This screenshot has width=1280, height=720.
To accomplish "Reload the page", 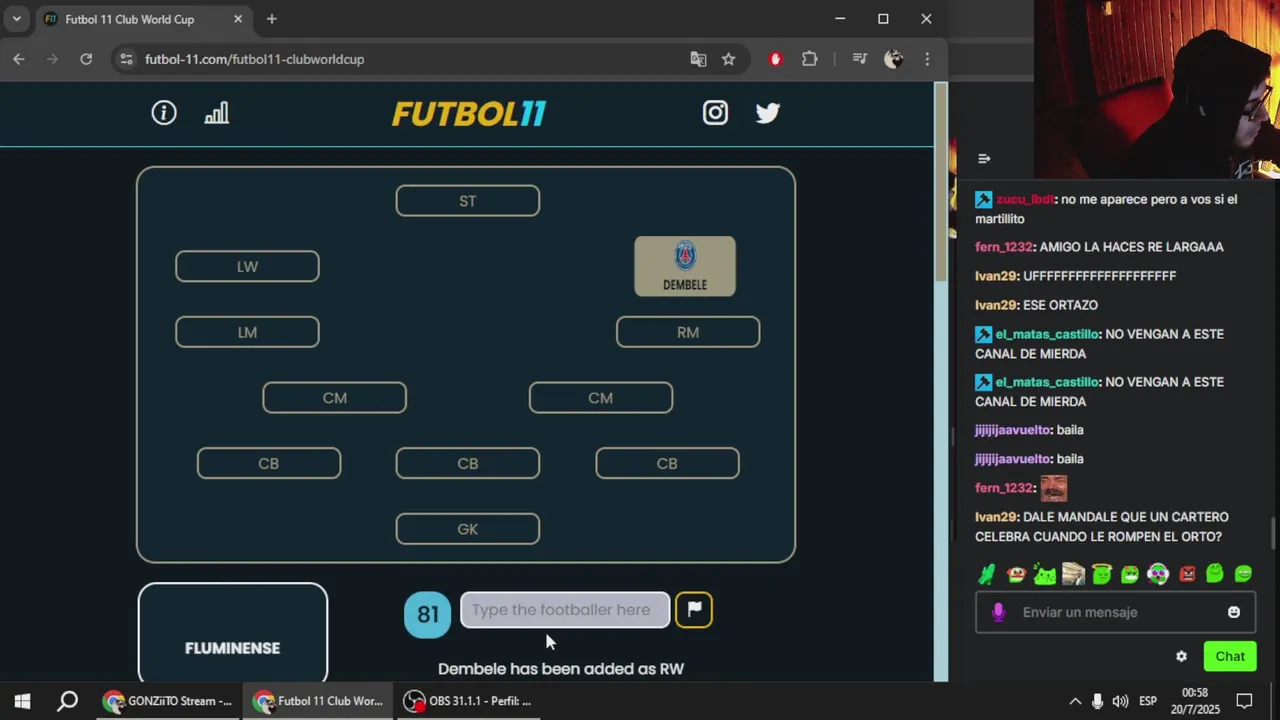I will [x=86, y=59].
